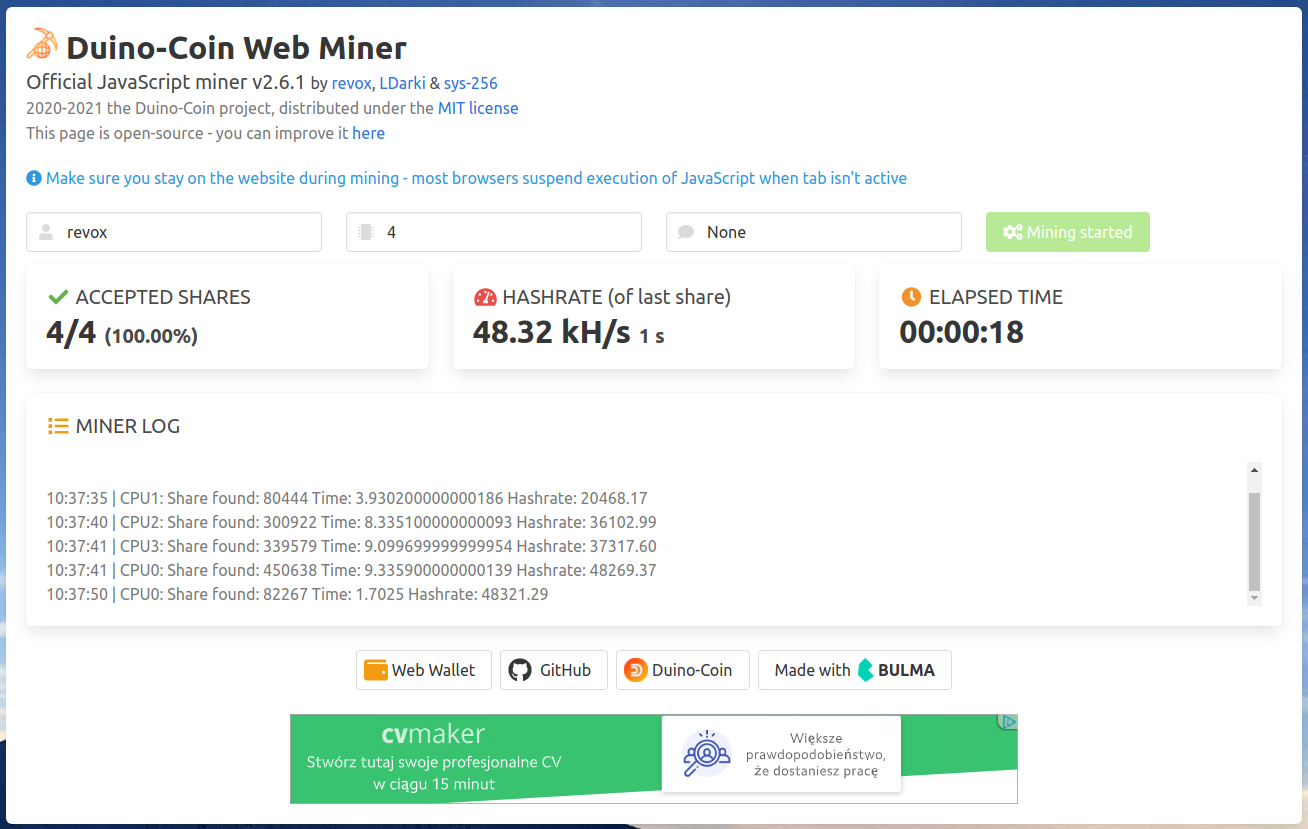This screenshot has width=1308, height=829.
Task: Click the ACCEPTED SHARES heading
Action: point(163,297)
